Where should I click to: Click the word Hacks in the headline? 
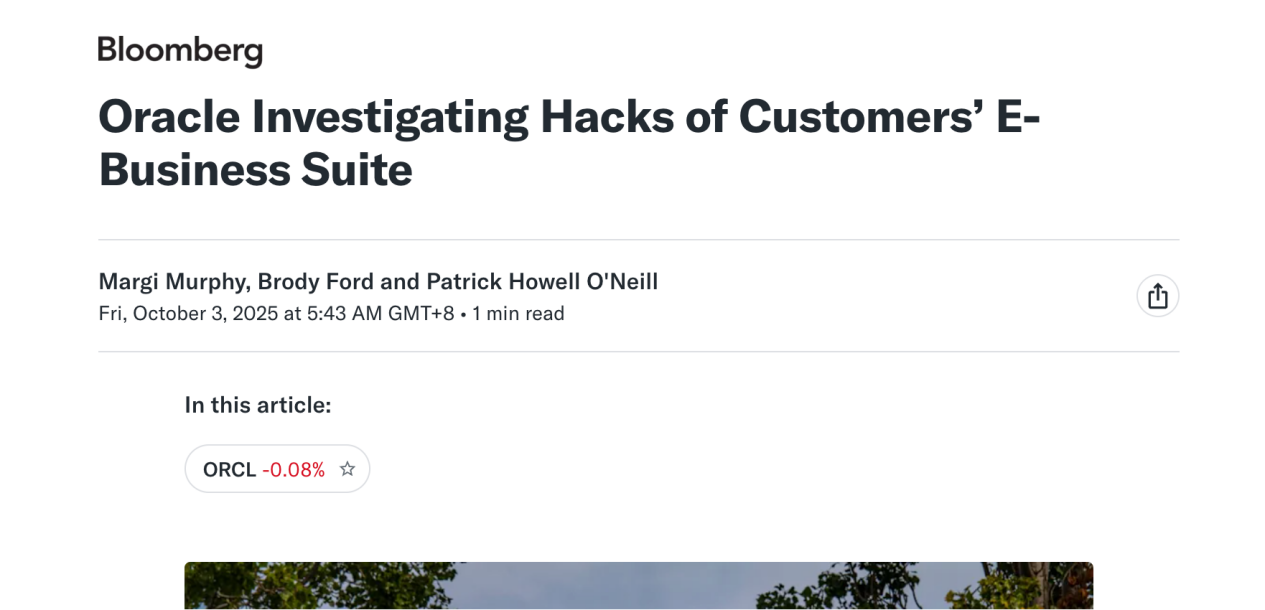609,117
